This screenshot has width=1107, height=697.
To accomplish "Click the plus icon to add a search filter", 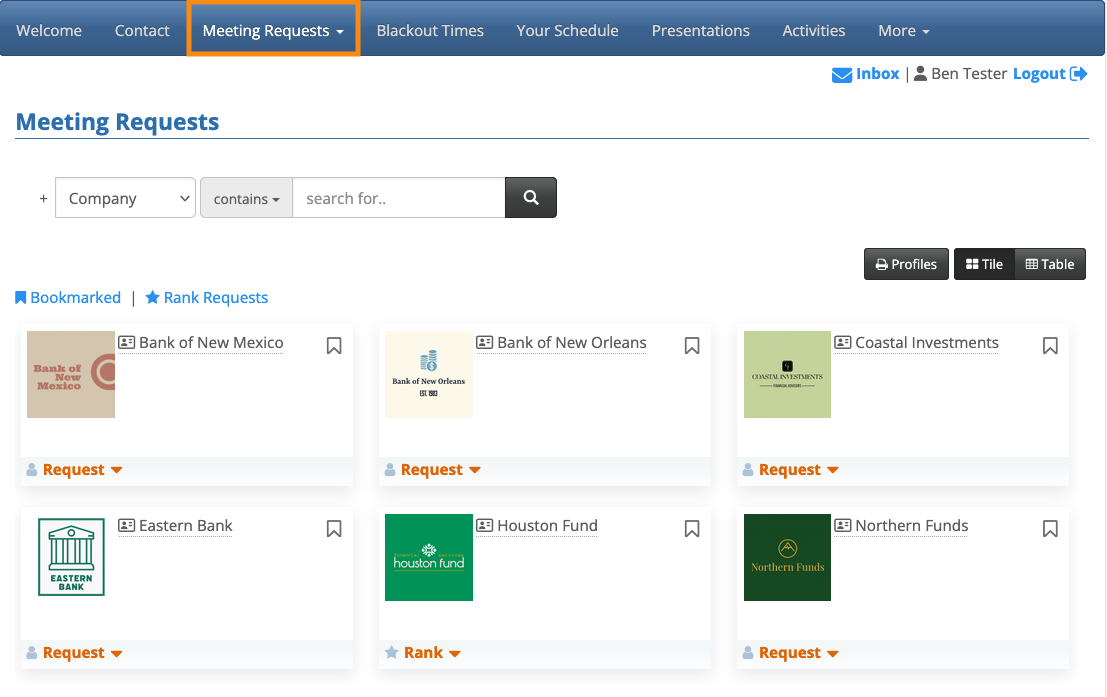I will [43, 199].
